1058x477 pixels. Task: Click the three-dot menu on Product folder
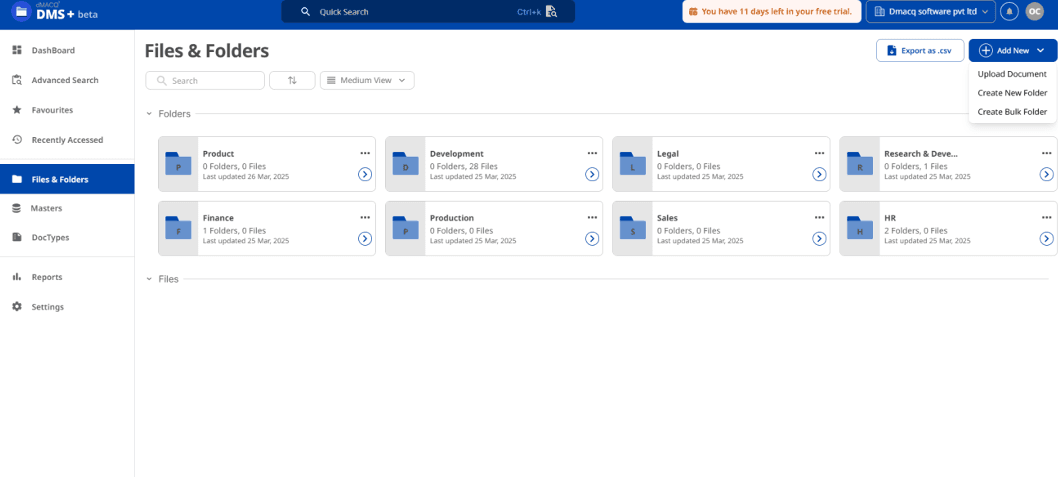click(365, 153)
